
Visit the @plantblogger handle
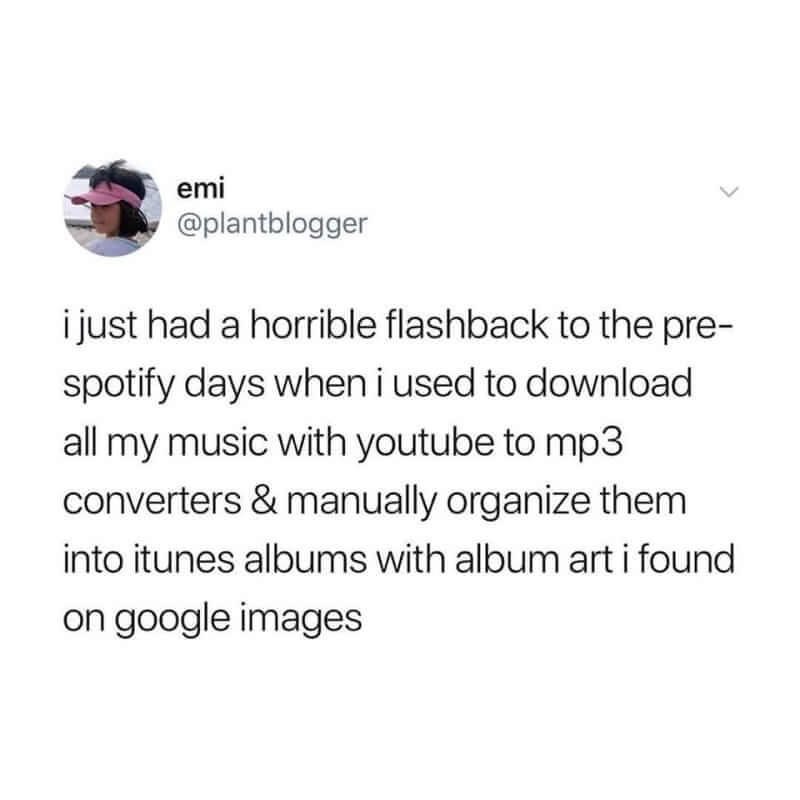(272, 224)
